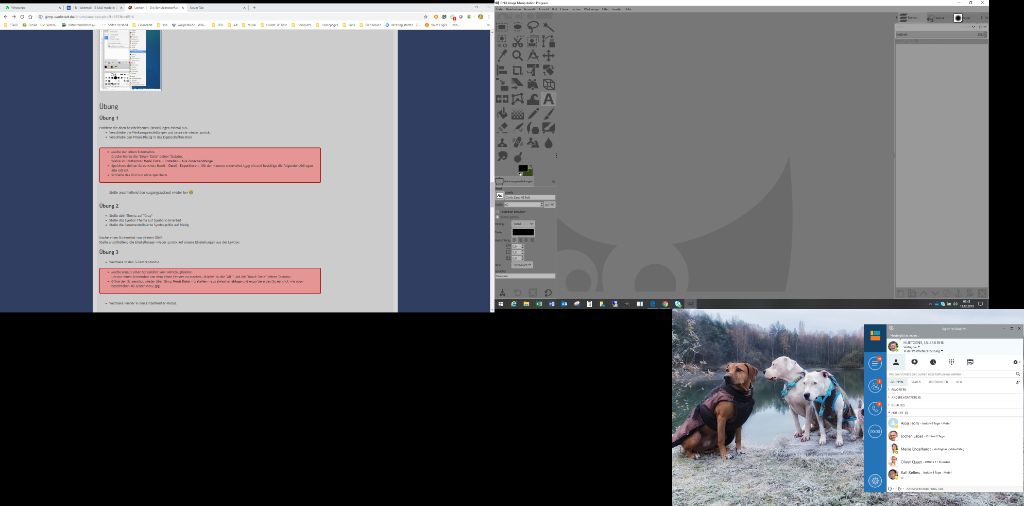Select the Ellipse Select tool in GIMP
Screen dimensions: 1024x506
pyautogui.click(x=517, y=27)
